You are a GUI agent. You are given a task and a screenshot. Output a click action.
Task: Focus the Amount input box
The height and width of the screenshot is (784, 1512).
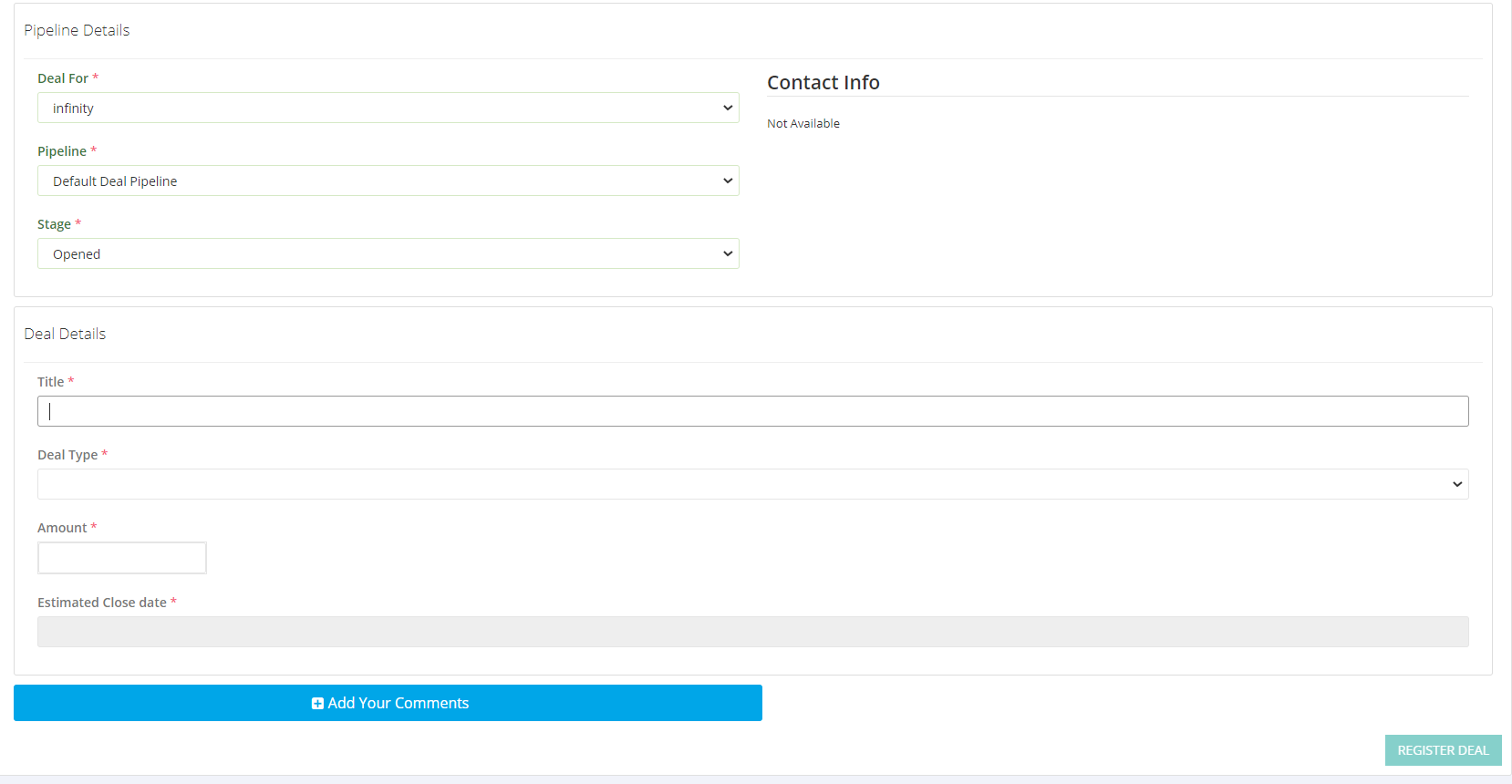(x=122, y=558)
